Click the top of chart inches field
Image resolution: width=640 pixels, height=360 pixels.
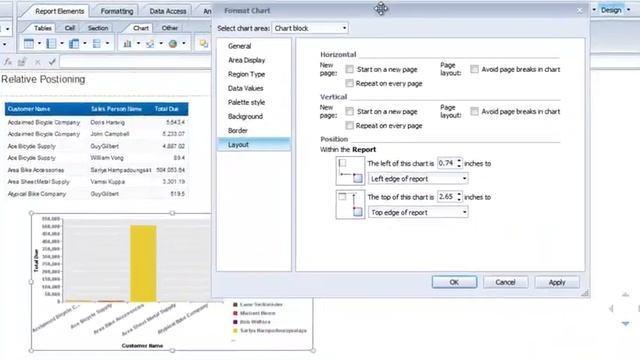pos(446,197)
